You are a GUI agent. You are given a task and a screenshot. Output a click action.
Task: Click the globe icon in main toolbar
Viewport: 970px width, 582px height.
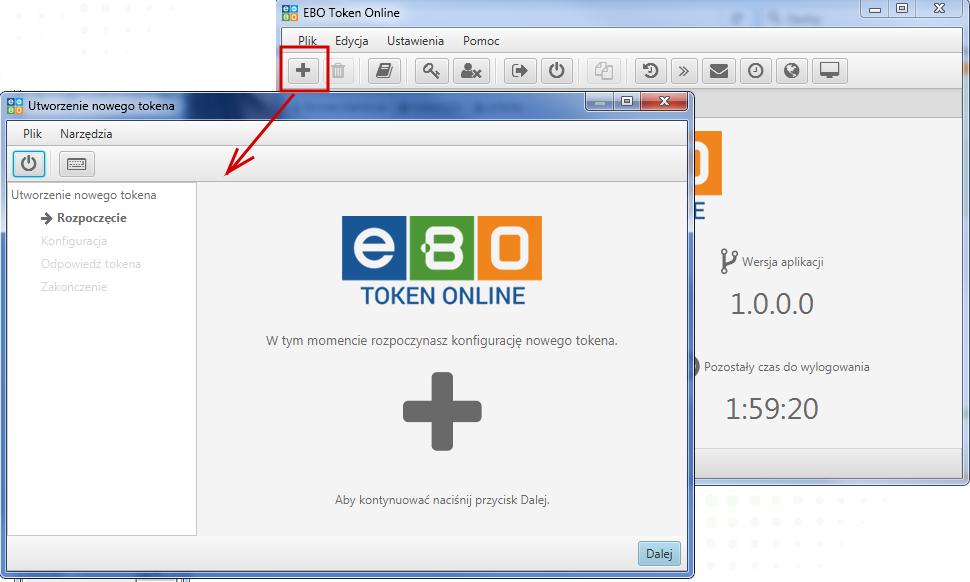pos(792,71)
